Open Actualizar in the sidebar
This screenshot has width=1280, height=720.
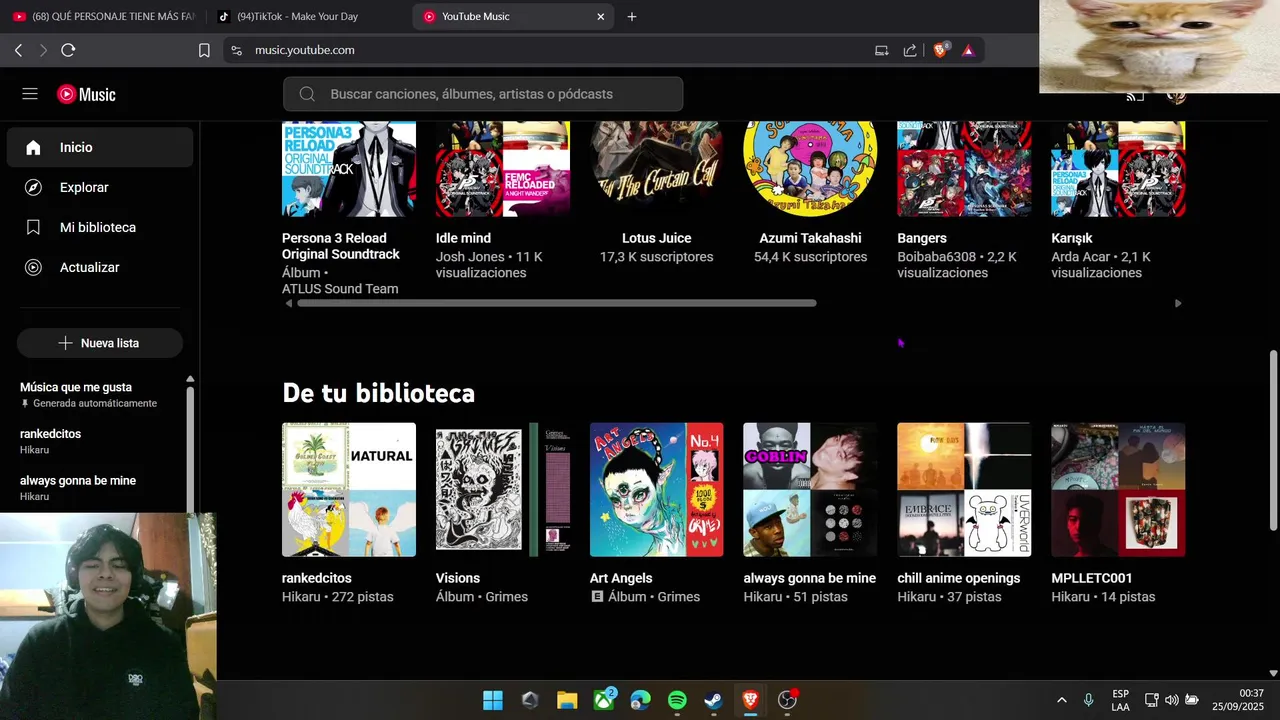point(100,267)
